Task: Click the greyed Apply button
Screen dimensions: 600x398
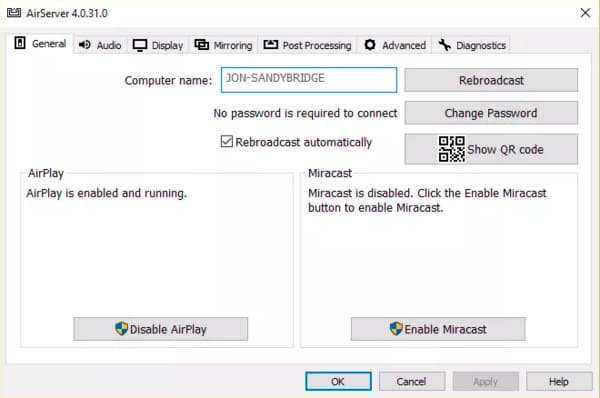Action: tap(486, 381)
